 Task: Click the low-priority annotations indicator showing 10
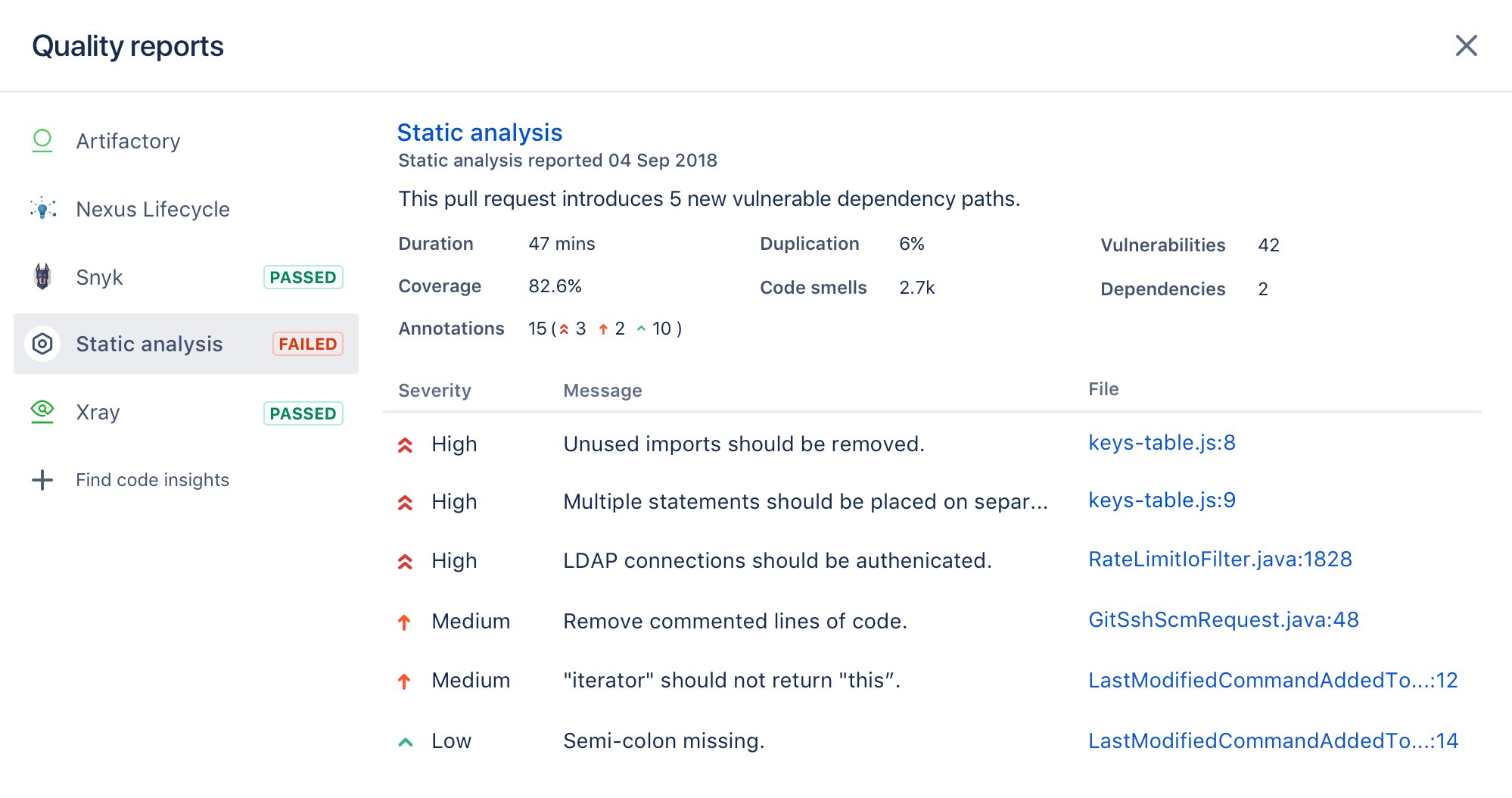[x=654, y=328]
